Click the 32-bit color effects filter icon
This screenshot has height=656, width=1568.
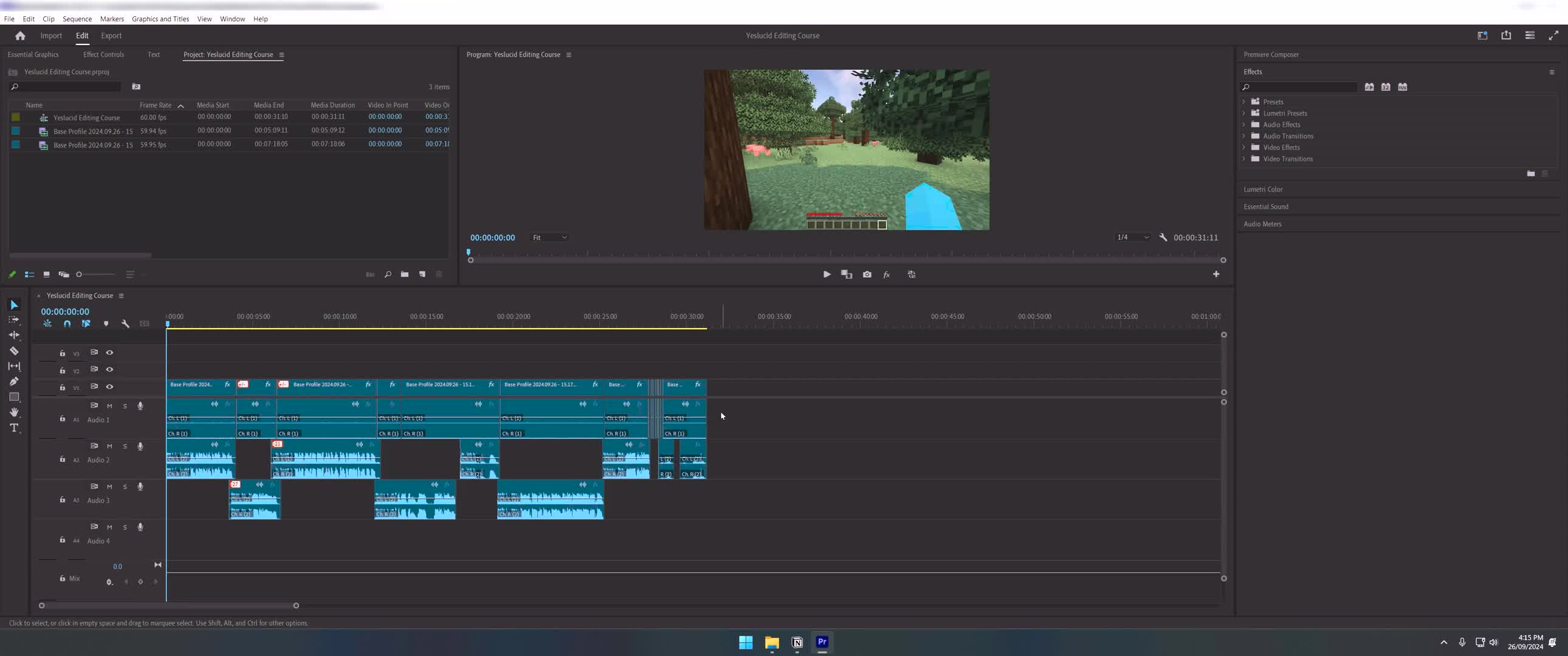[x=1386, y=87]
